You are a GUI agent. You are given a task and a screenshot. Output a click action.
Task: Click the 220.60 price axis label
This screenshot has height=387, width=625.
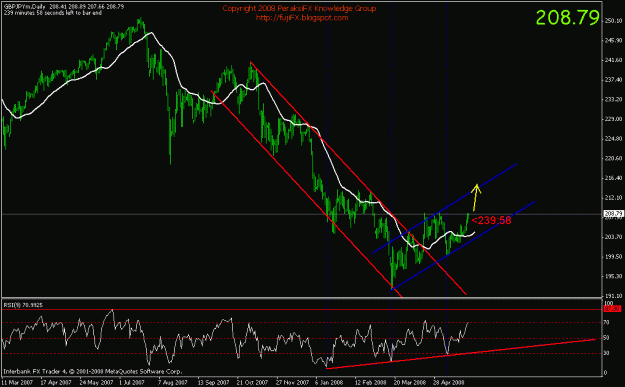[x=613, y=158]
